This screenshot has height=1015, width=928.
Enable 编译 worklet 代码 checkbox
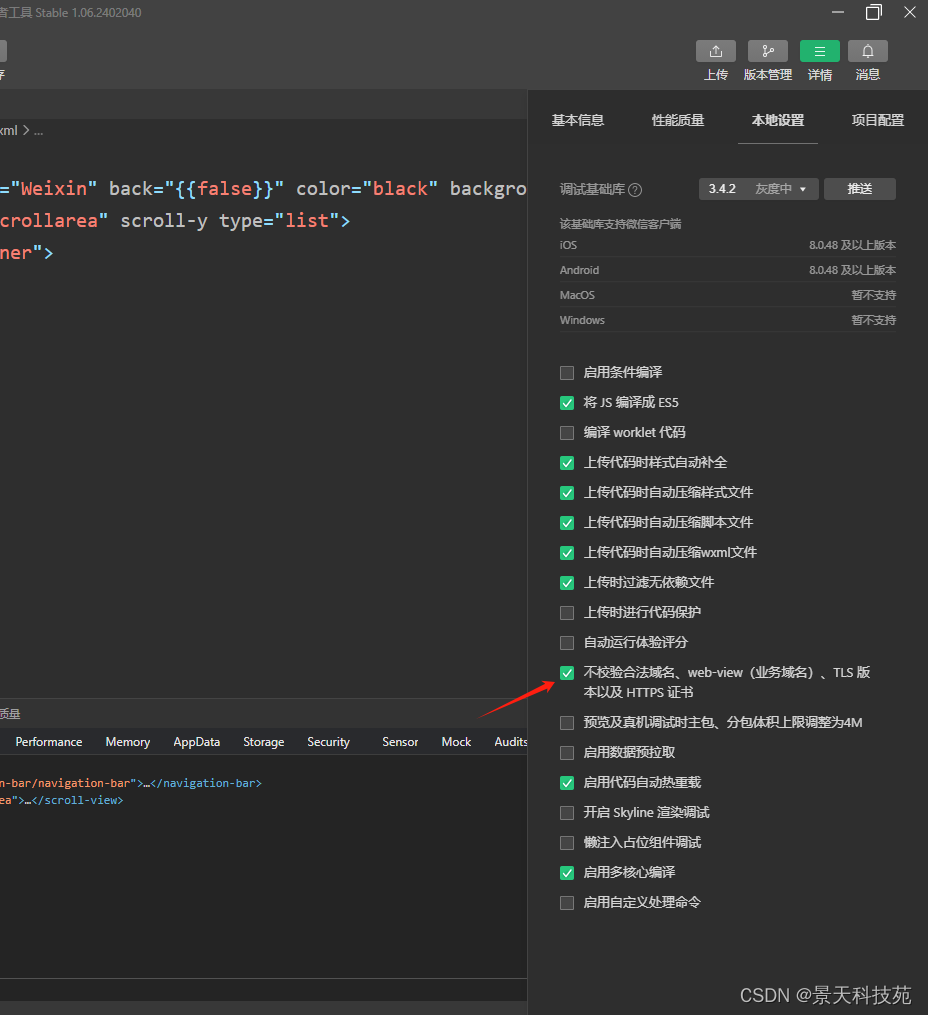pyautogui.click(x=567, y=432)
